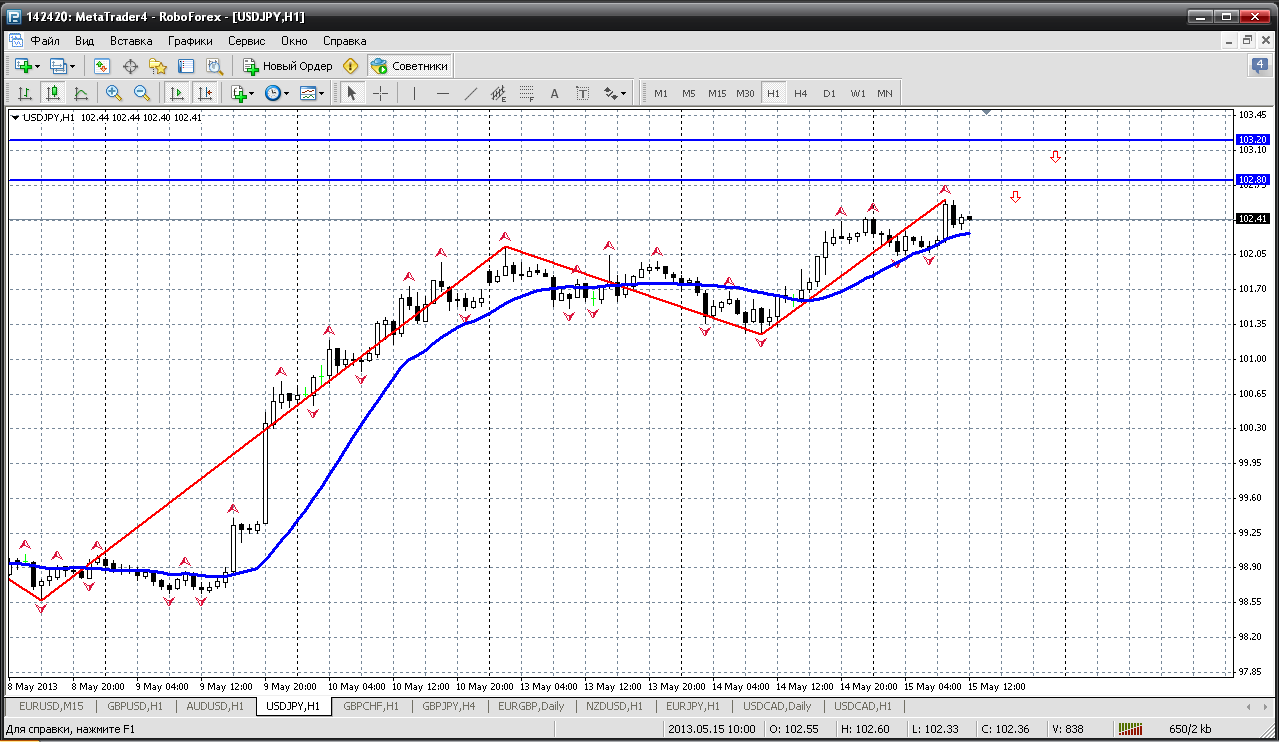Open the Indicators list dropdown
Image resolution: width=1279 pixels, height=742 pixels.
click(242, 93)
